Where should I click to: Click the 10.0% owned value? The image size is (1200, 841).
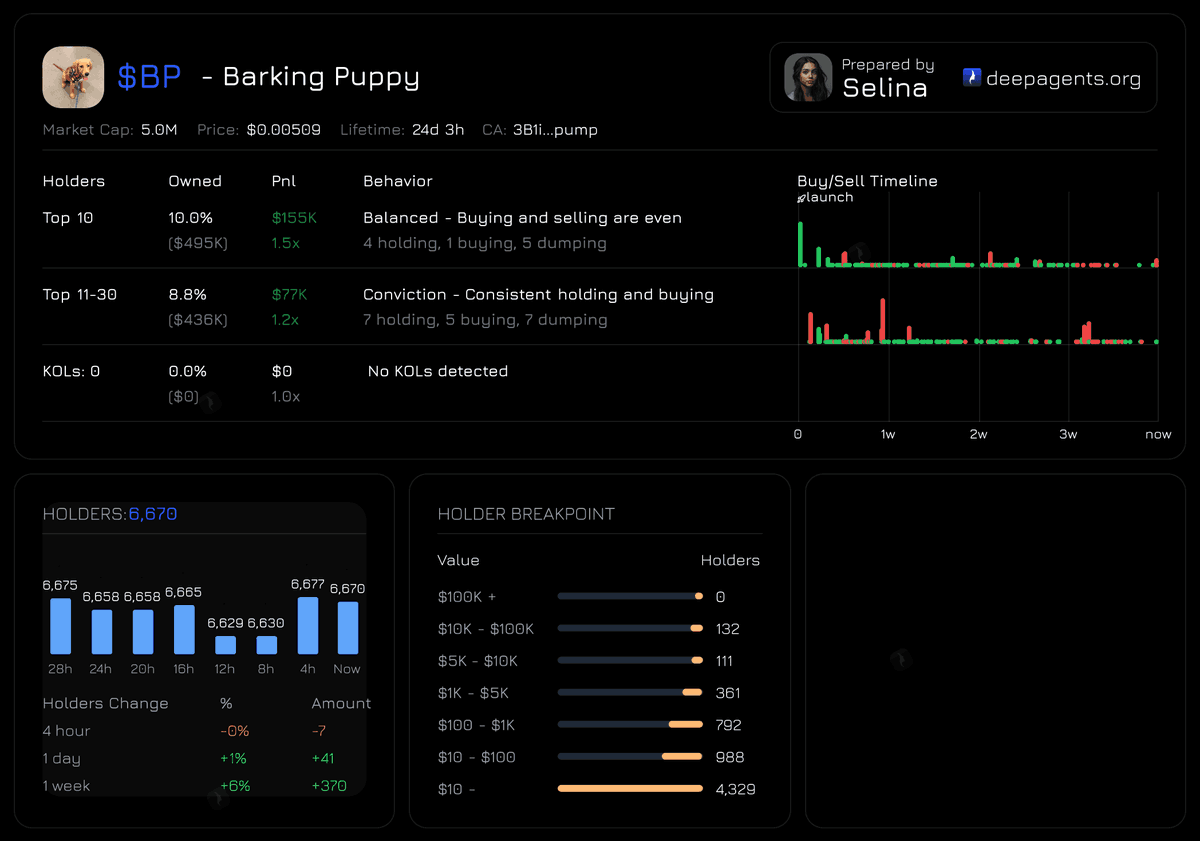pos(190,218)
